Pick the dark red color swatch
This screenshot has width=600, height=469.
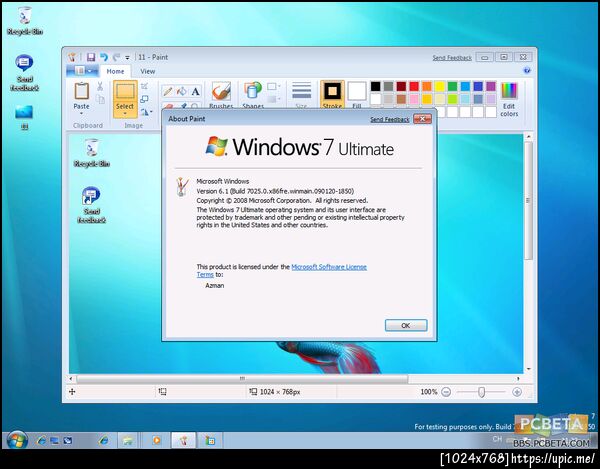pyautogui.click(x=401, y=86)
